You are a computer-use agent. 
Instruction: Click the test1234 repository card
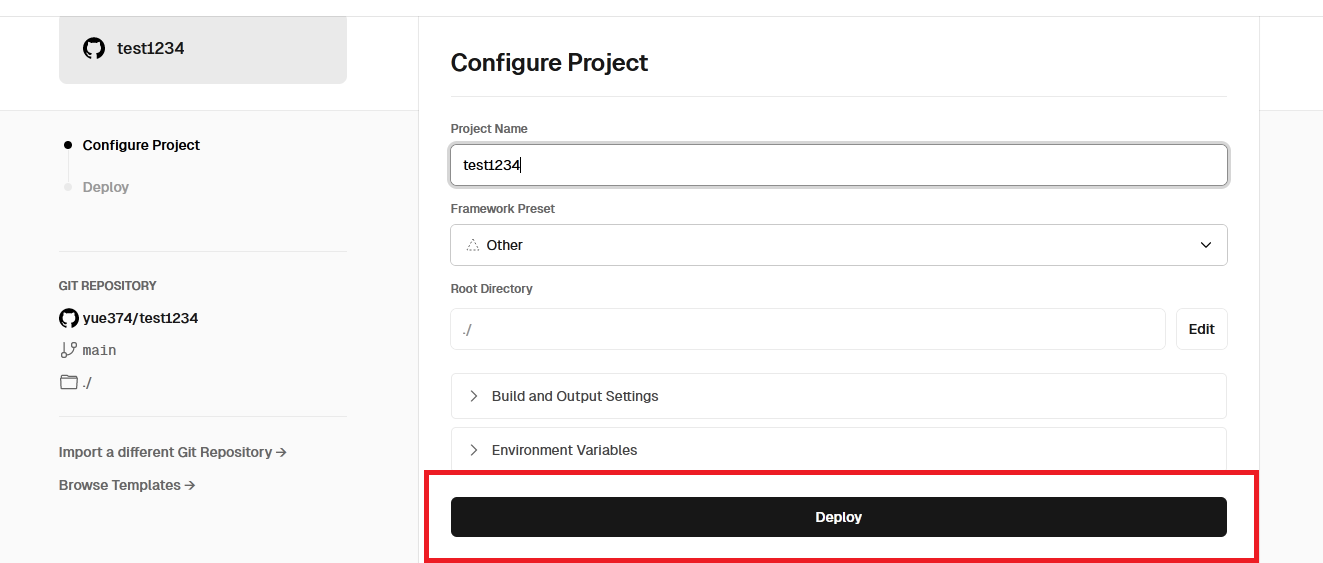[x=203, y=49]
